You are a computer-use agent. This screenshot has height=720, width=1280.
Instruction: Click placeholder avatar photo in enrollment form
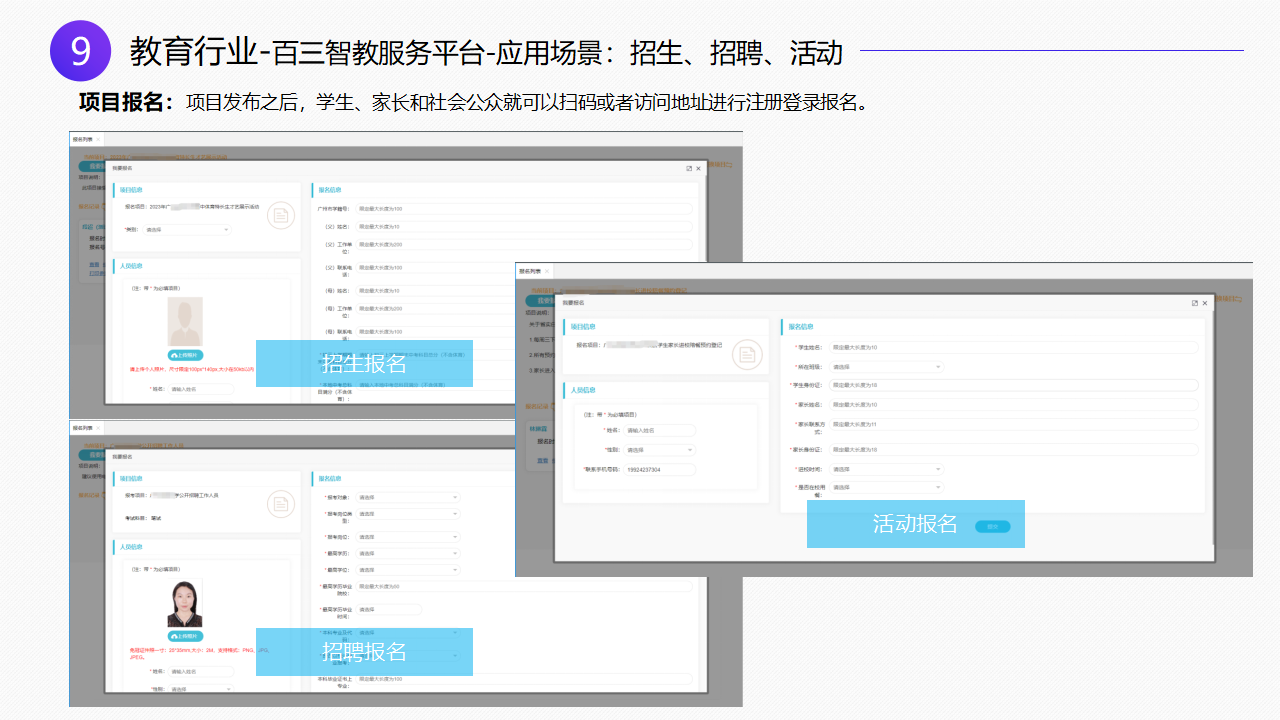[x=185, y=321]
